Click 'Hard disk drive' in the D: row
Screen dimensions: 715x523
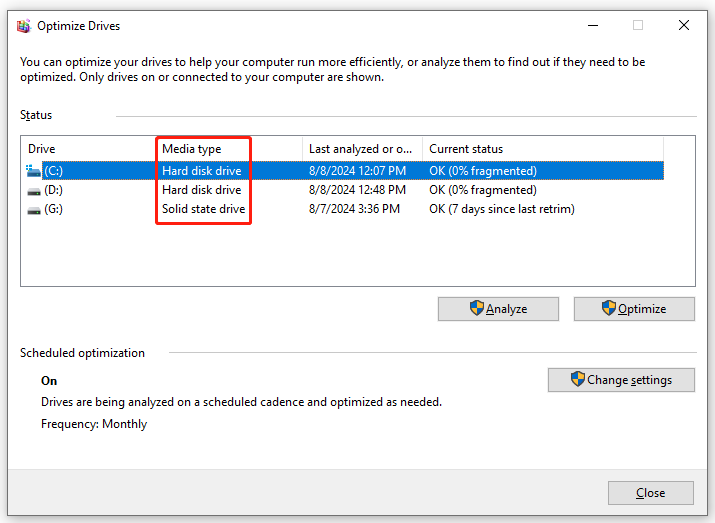click(202, 190)
